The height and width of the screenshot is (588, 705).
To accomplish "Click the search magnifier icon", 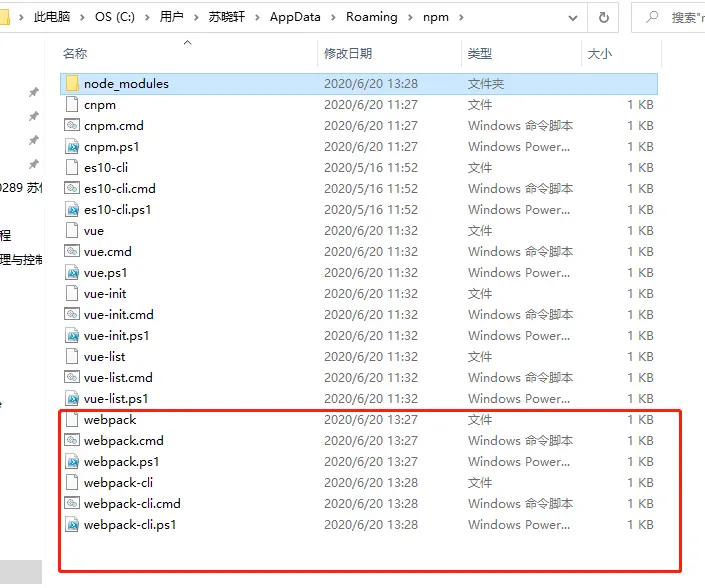I will (652, 17).
